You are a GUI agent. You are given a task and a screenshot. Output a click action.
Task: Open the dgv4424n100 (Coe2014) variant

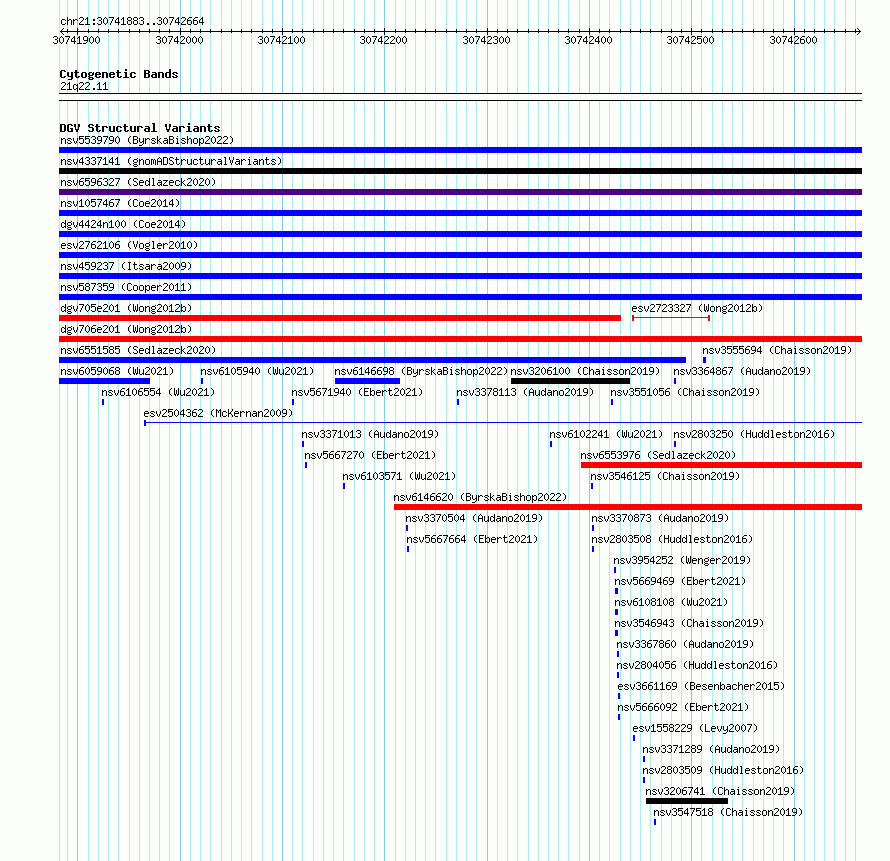click(123, 224)
